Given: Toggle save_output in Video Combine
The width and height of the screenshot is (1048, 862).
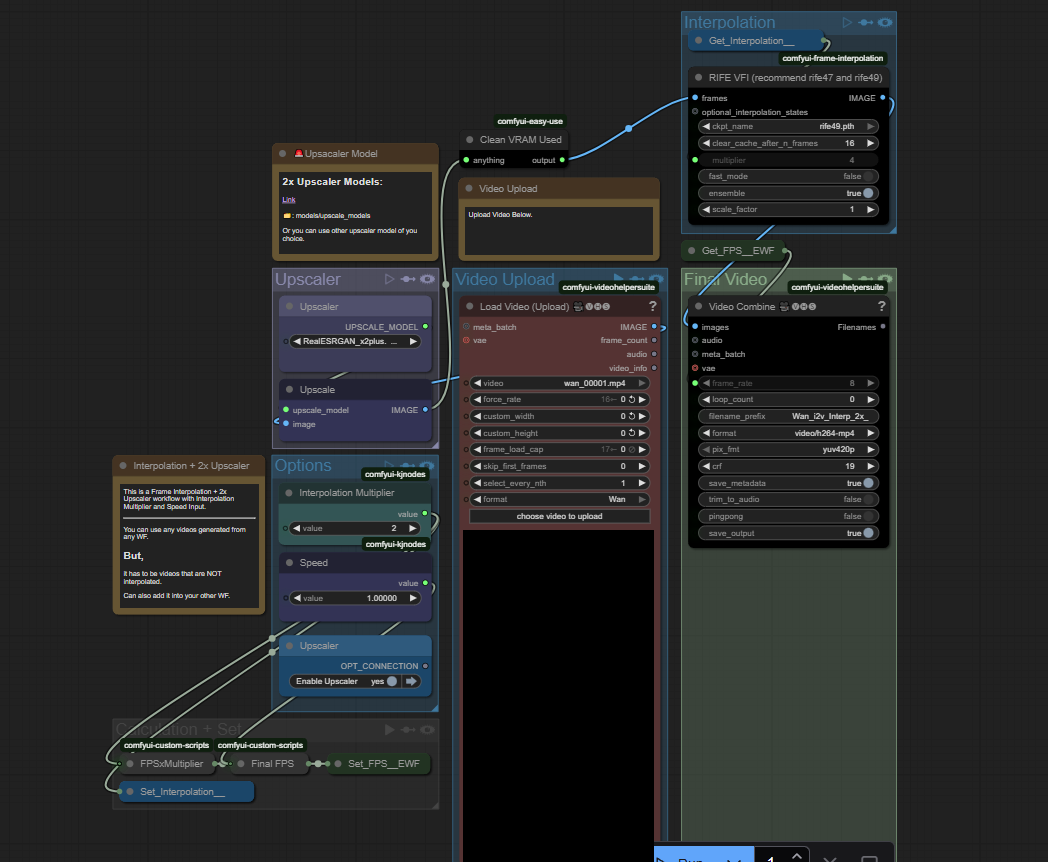Looking at the screenshot, I should [788, 533].
